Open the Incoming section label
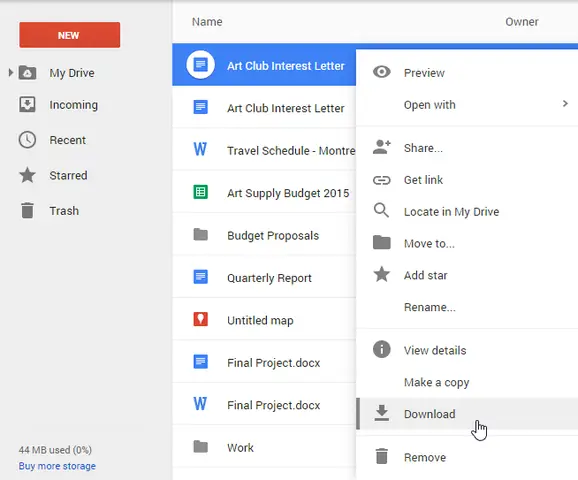 click(74, 105)
